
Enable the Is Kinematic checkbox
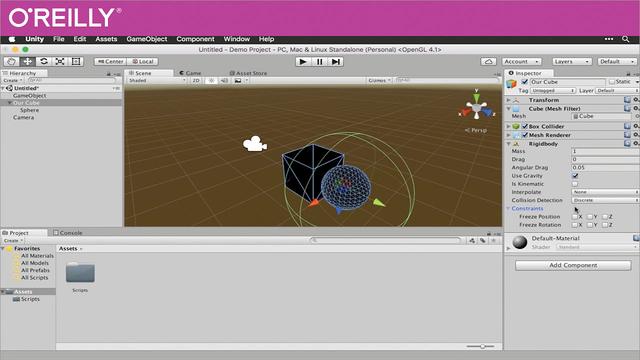coord(575,184)
